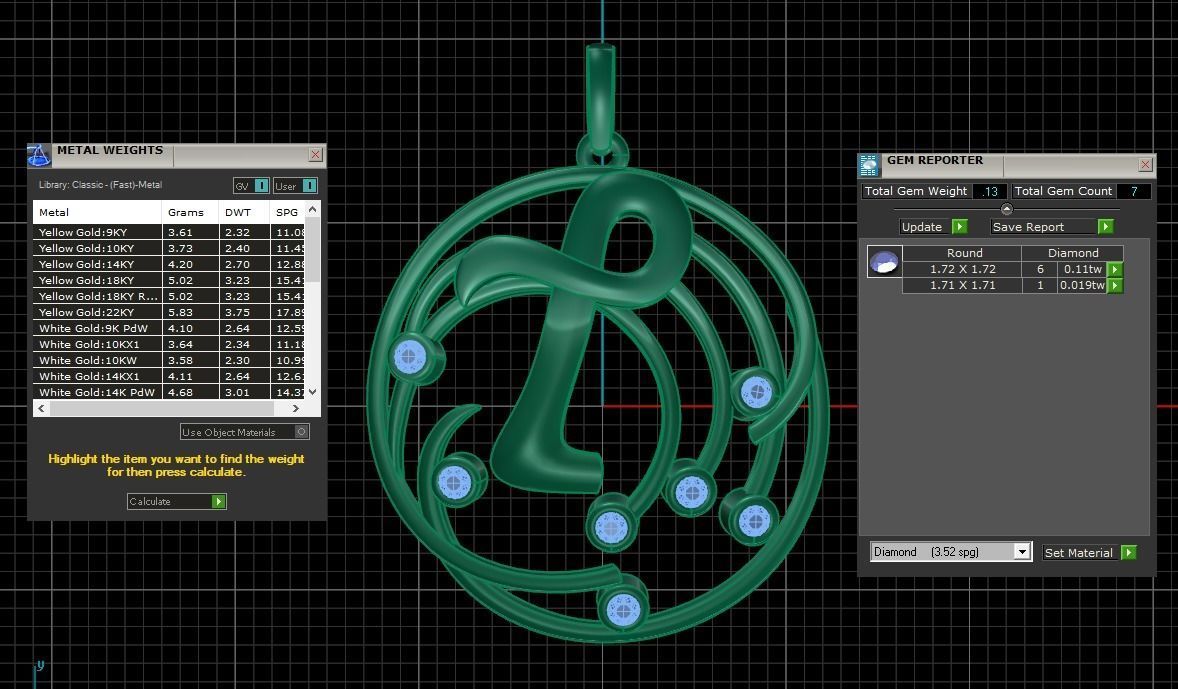Click the Update button in Gem Reporter

pyautogui.click(x=933, y=227)
